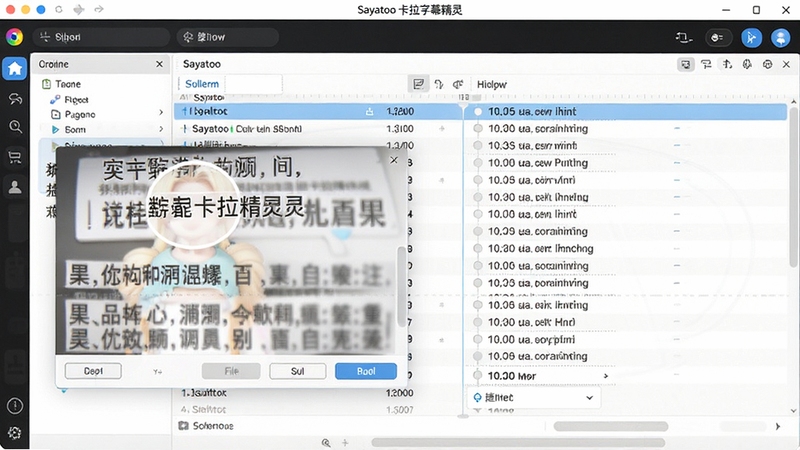Select radio for 10.39 ua. corahiming
The image size is (800, 450).
[478, 231]
